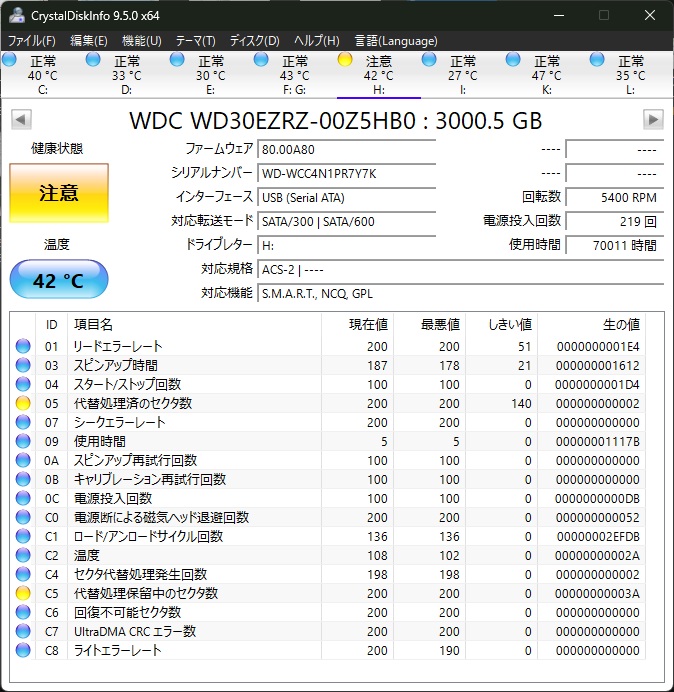The image size is (674, 692).
Task: Click the CrystalDiskInfo app icon in title bar
Action: coord(17,15)
